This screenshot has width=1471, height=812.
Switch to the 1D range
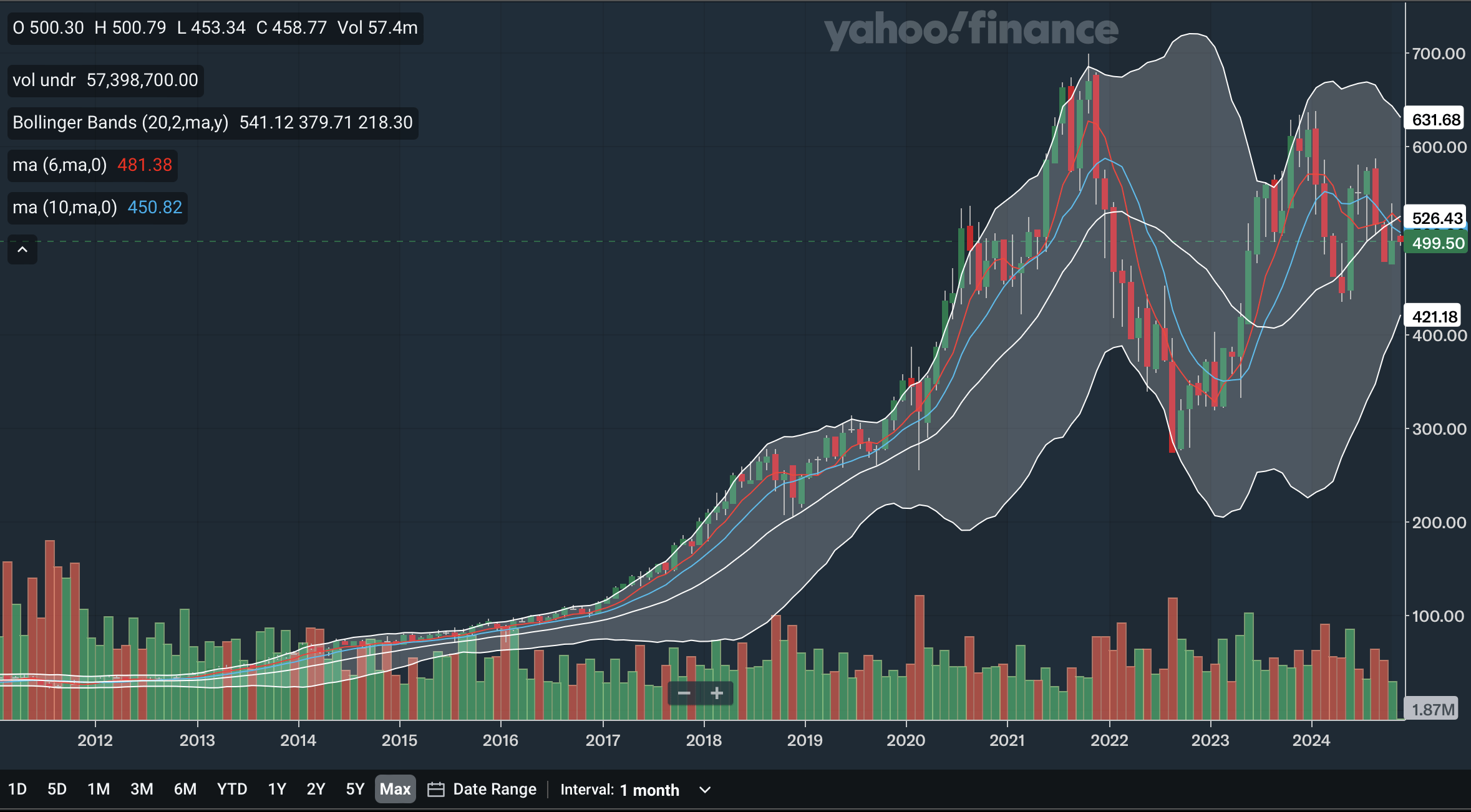17,790
